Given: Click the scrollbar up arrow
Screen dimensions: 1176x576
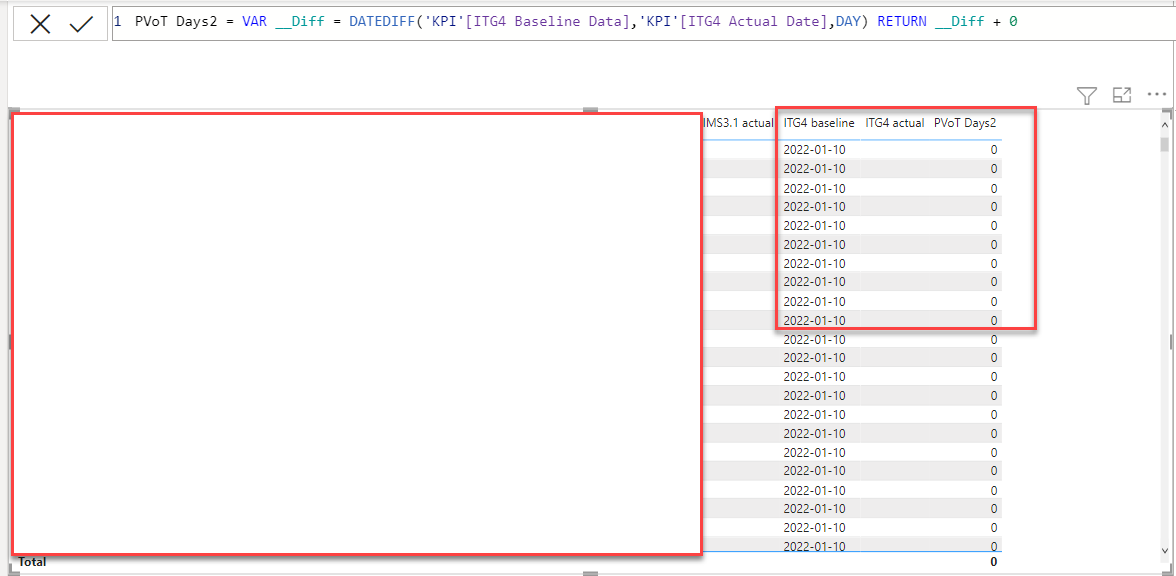Looking at the screenshot, I should [x=1165, y=124].
